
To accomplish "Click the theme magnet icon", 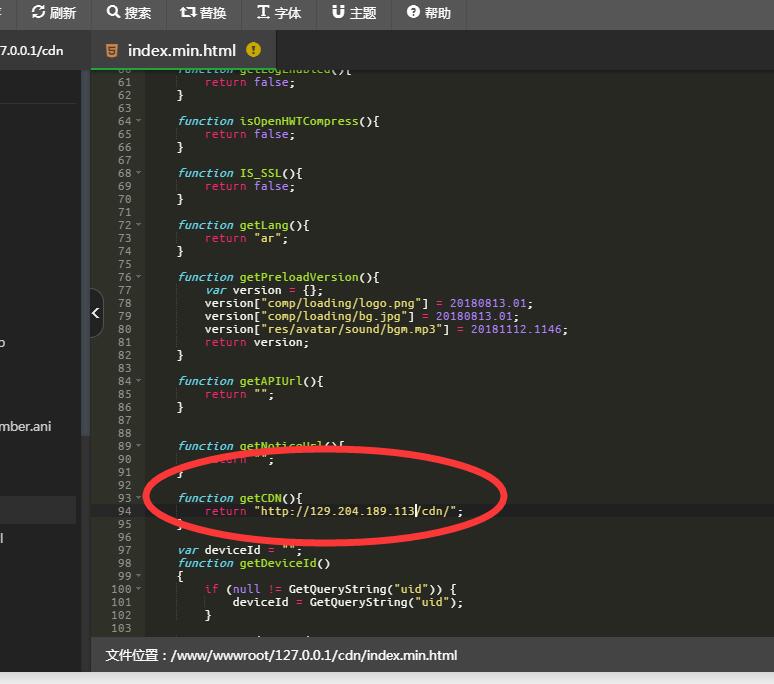I will [338, 12].
